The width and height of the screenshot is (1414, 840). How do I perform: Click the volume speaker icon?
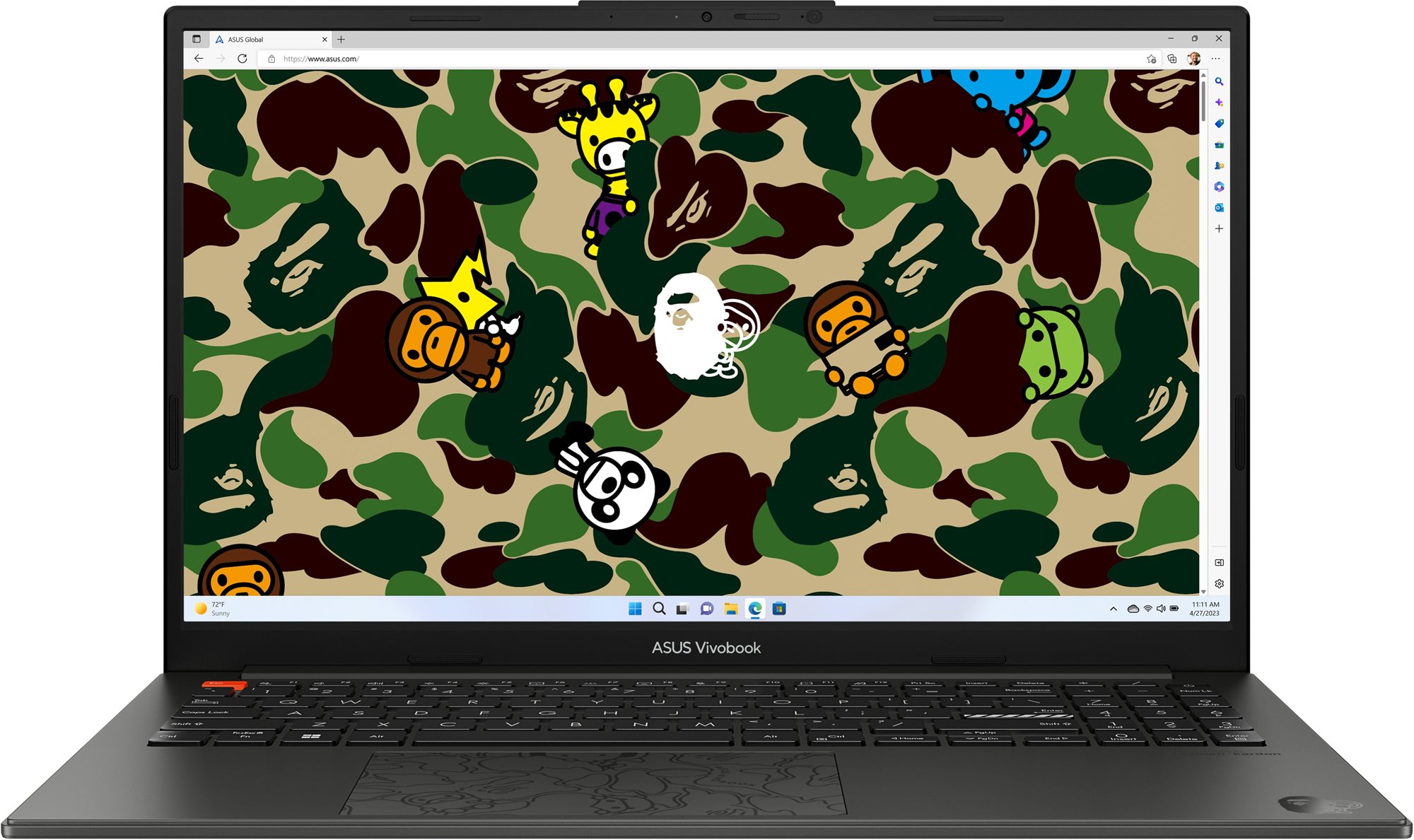click(x=1161, y=609)
